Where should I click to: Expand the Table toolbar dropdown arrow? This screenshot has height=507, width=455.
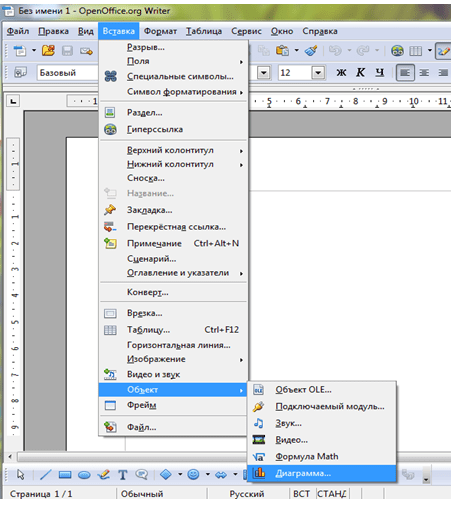coord(430,51)
